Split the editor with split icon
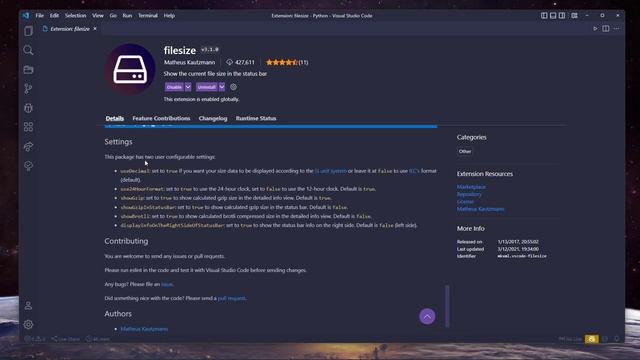The image size is (640, 360). [x=606, y=29]
